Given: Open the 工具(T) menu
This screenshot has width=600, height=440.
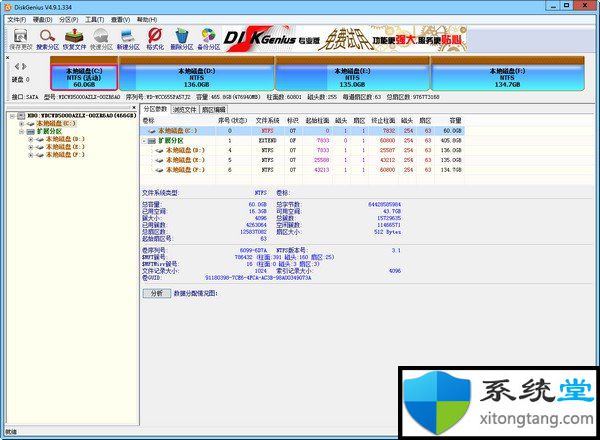Looking at the screenshot, I should pyautogui.click(x=95, y=20).
